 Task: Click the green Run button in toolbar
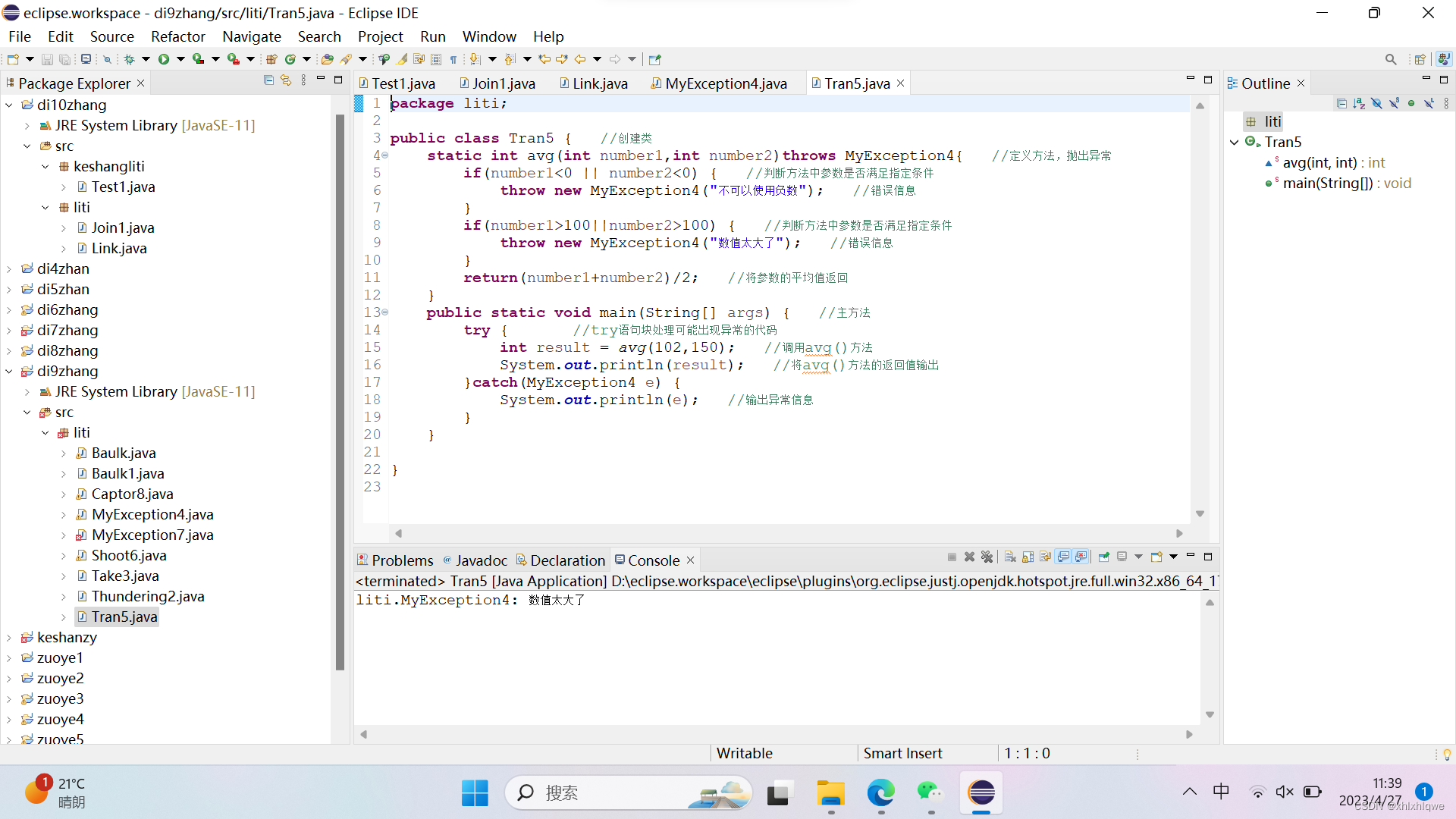164,59
